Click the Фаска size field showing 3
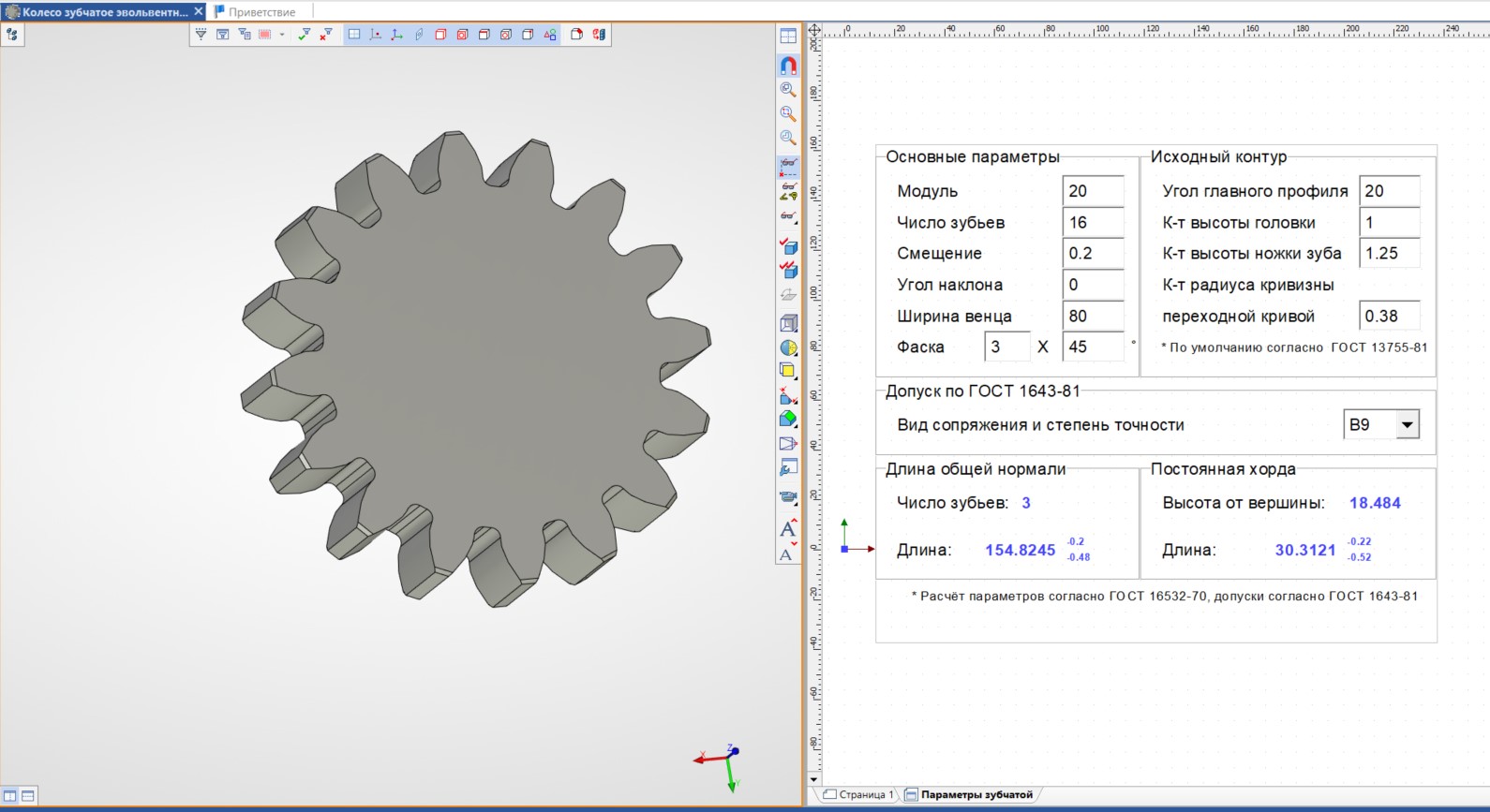This screenshot has height=812, width=1490. (1006, 347)
